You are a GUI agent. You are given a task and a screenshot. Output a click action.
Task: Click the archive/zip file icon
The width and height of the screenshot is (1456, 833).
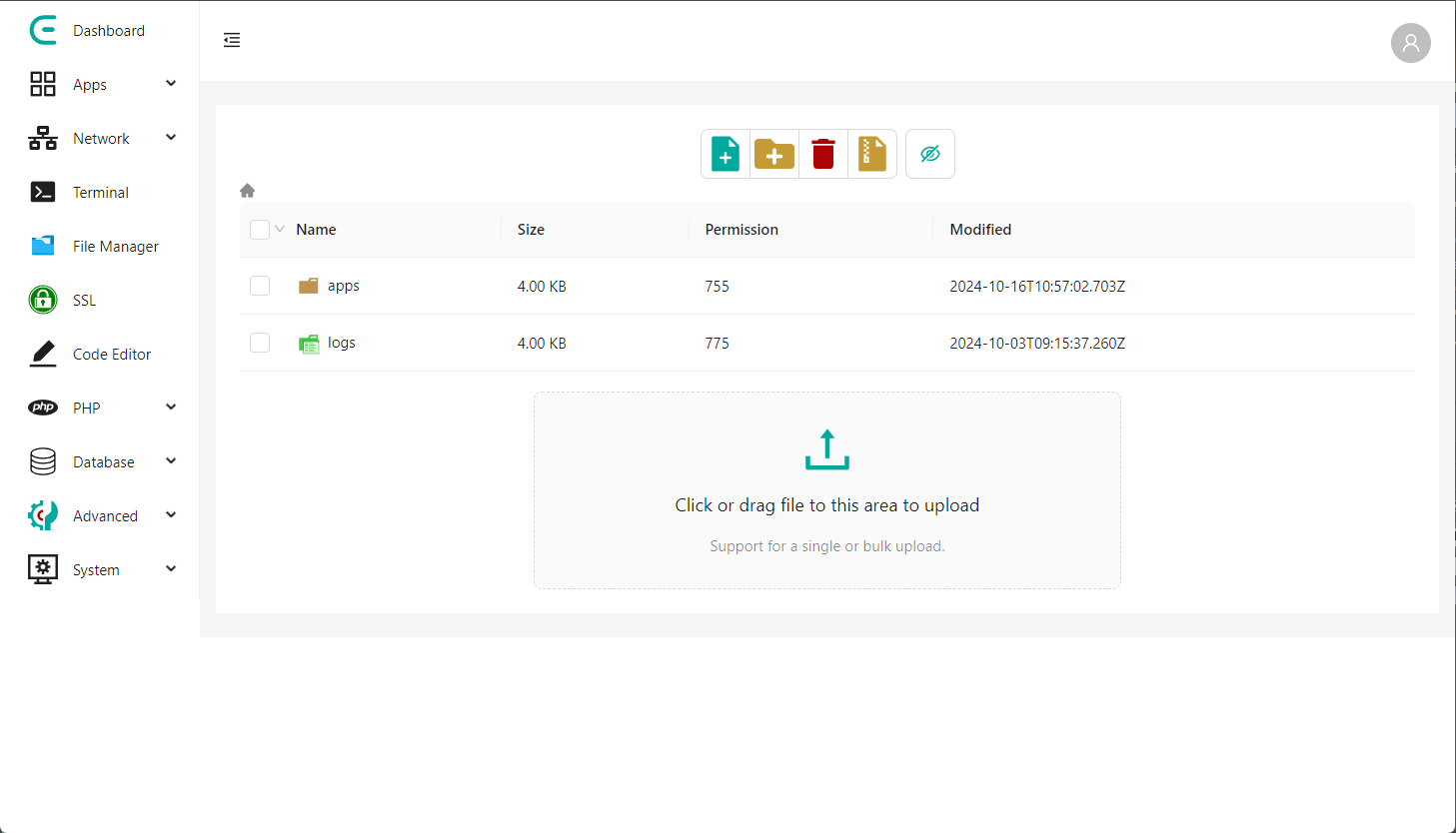point(871,153)
